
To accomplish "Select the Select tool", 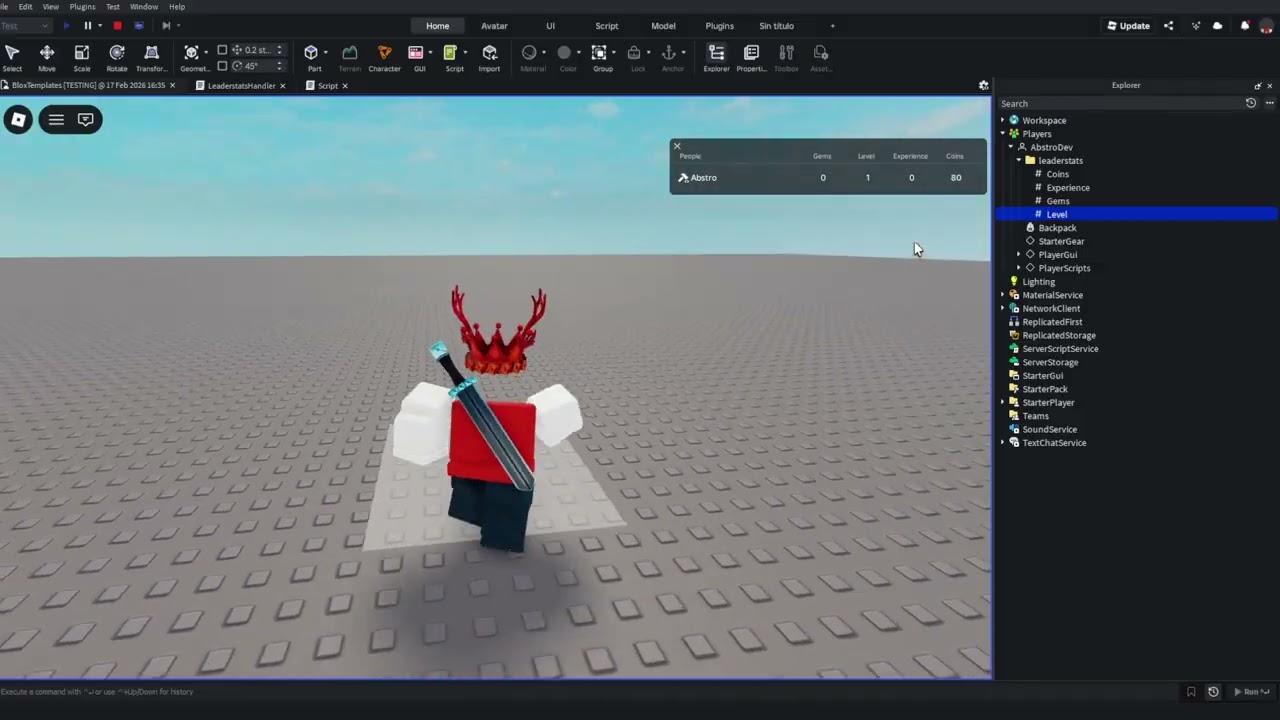I will (x=12, y=58).
